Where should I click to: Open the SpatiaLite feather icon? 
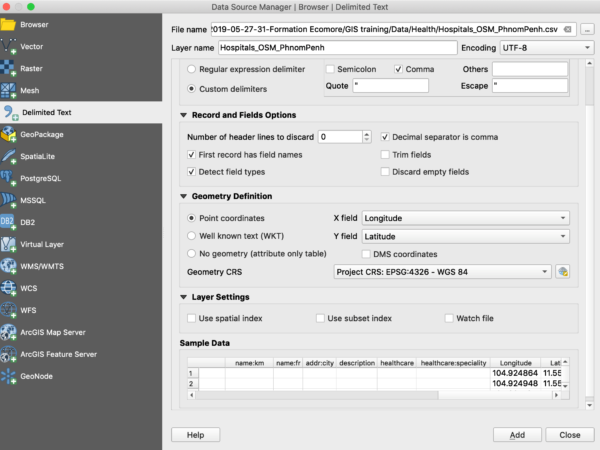tap(8, 156)
